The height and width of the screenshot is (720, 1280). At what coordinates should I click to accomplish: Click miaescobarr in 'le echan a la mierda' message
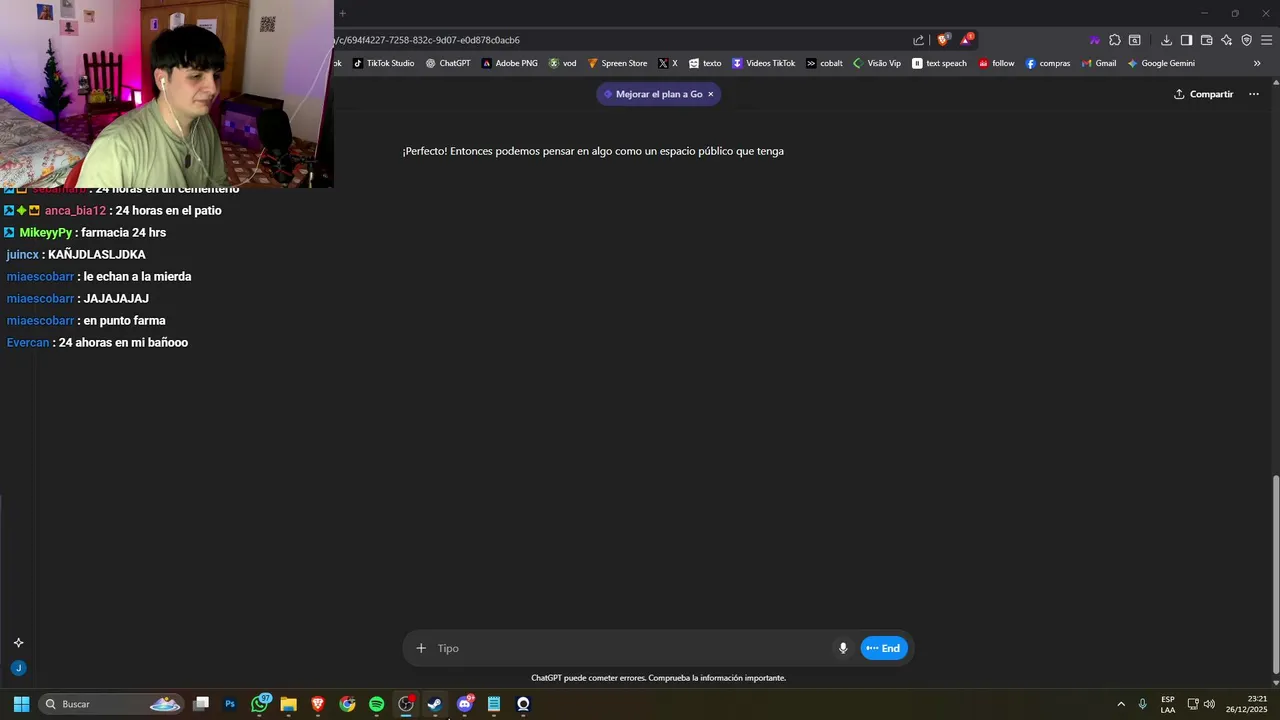(40, 277)
